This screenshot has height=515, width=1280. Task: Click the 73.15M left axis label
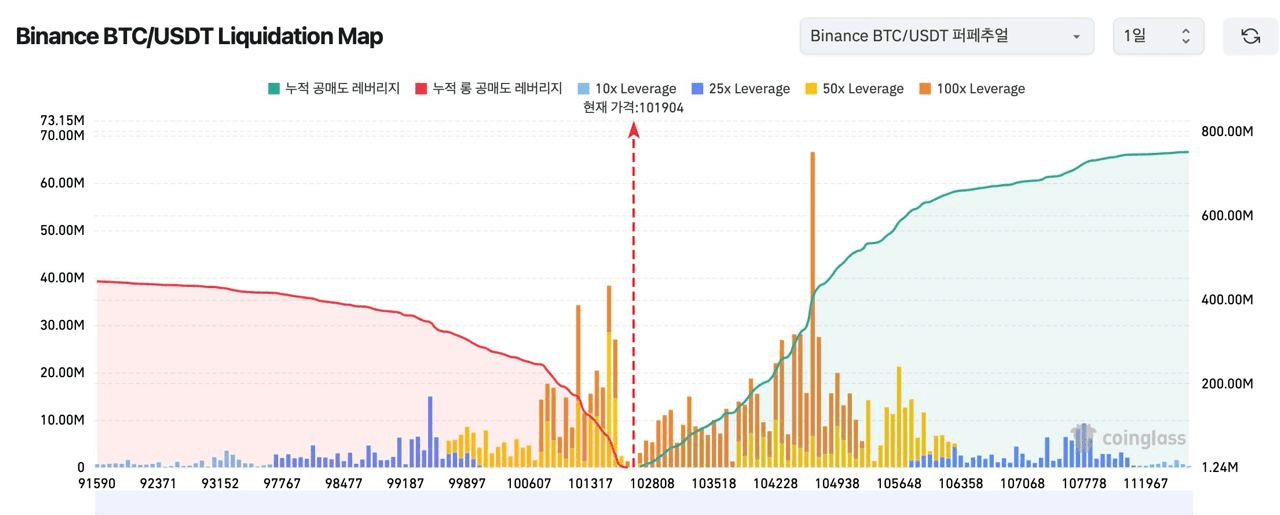pyautogui.click(x=62, y=121)
